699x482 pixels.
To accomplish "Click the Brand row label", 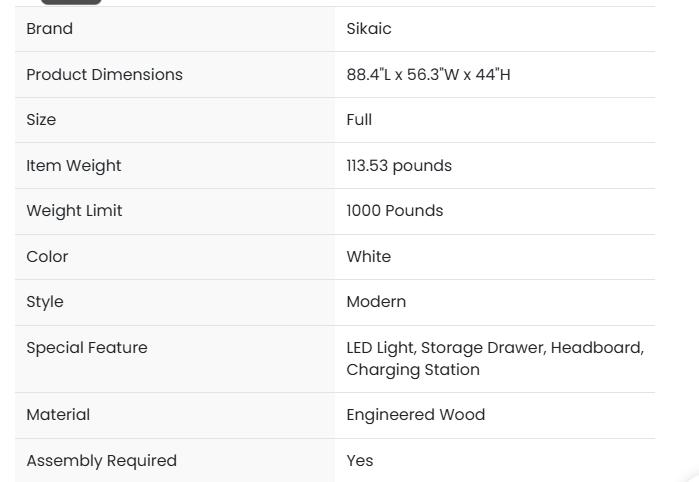I will click(49, 29).
